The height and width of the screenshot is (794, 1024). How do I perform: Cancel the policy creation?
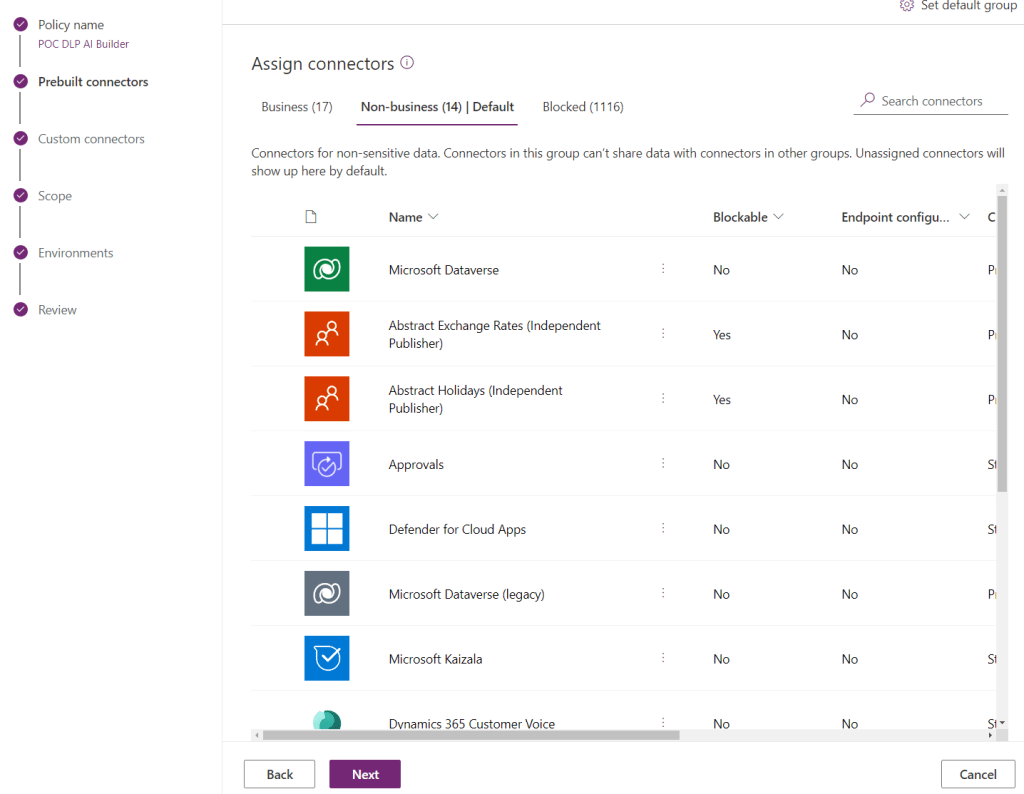tap(977, 773)
